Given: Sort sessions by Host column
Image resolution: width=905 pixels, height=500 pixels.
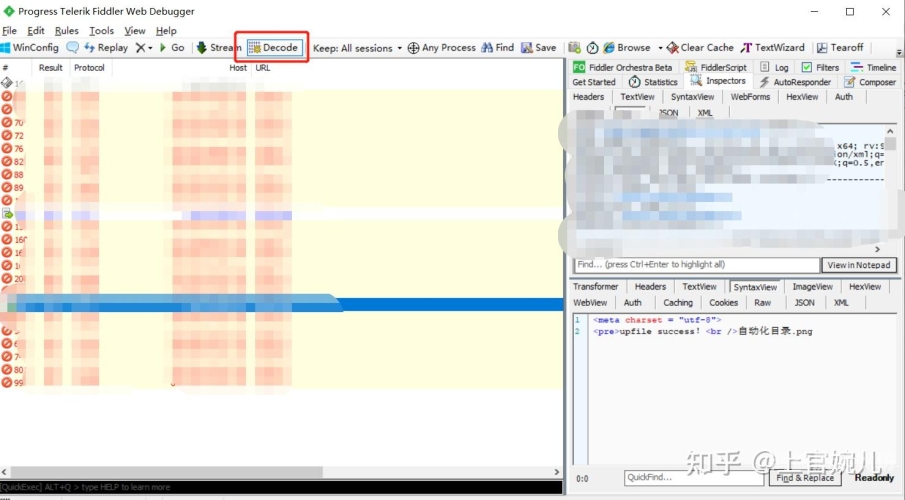Looking at the screenshot, I should point(238,68).
